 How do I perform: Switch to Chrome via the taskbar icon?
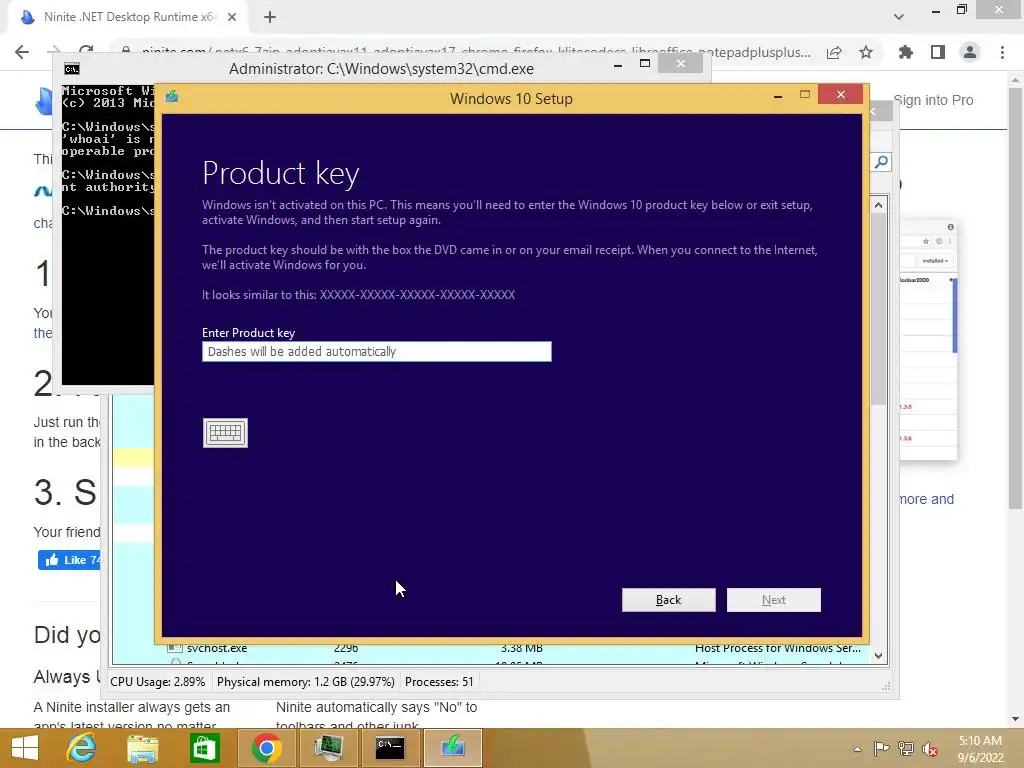[x=266, y=748]
